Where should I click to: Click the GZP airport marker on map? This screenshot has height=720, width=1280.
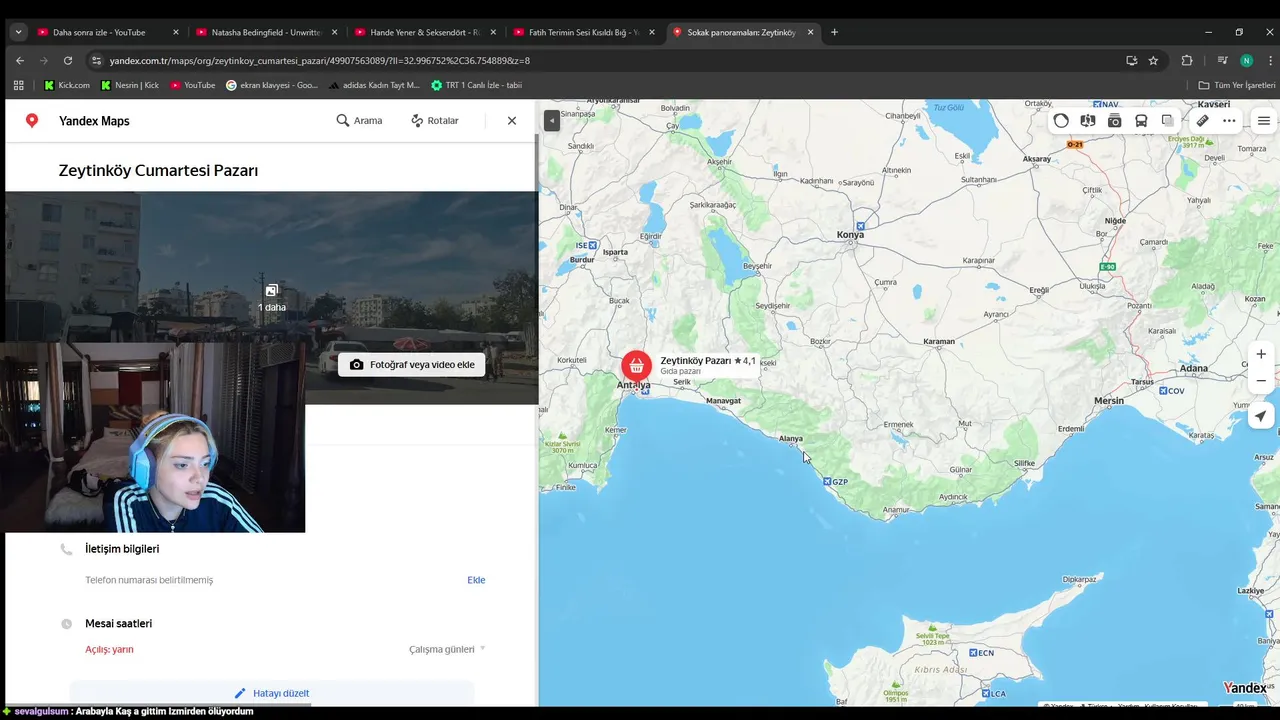click(834, 482)
